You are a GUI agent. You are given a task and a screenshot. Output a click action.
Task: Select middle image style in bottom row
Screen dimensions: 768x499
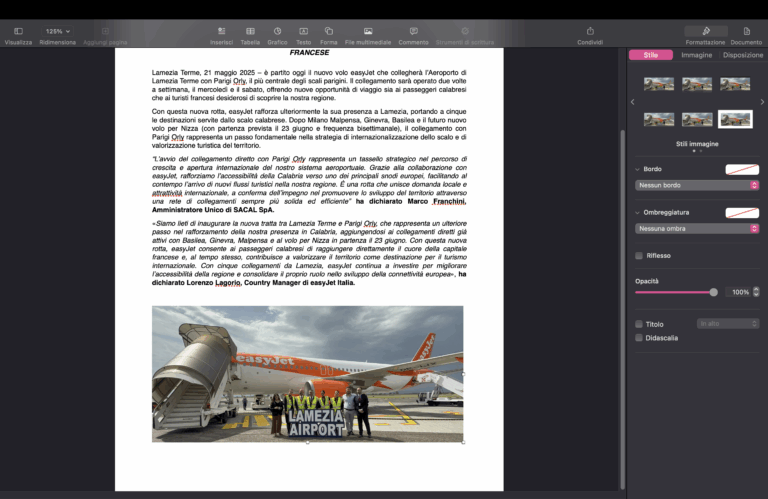point(697,119)
